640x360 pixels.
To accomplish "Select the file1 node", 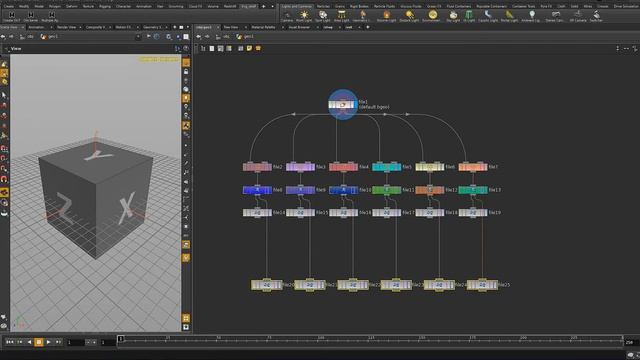I will pyautogui.click(x=343, y=105).
